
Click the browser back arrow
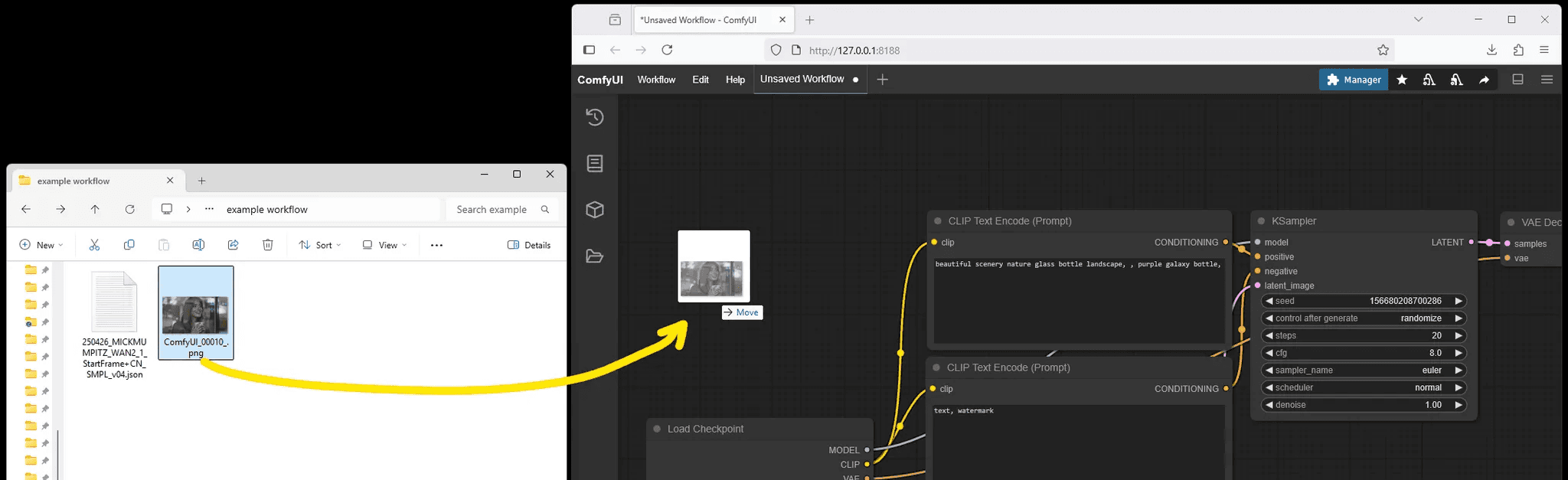click(x=615, y=50)
